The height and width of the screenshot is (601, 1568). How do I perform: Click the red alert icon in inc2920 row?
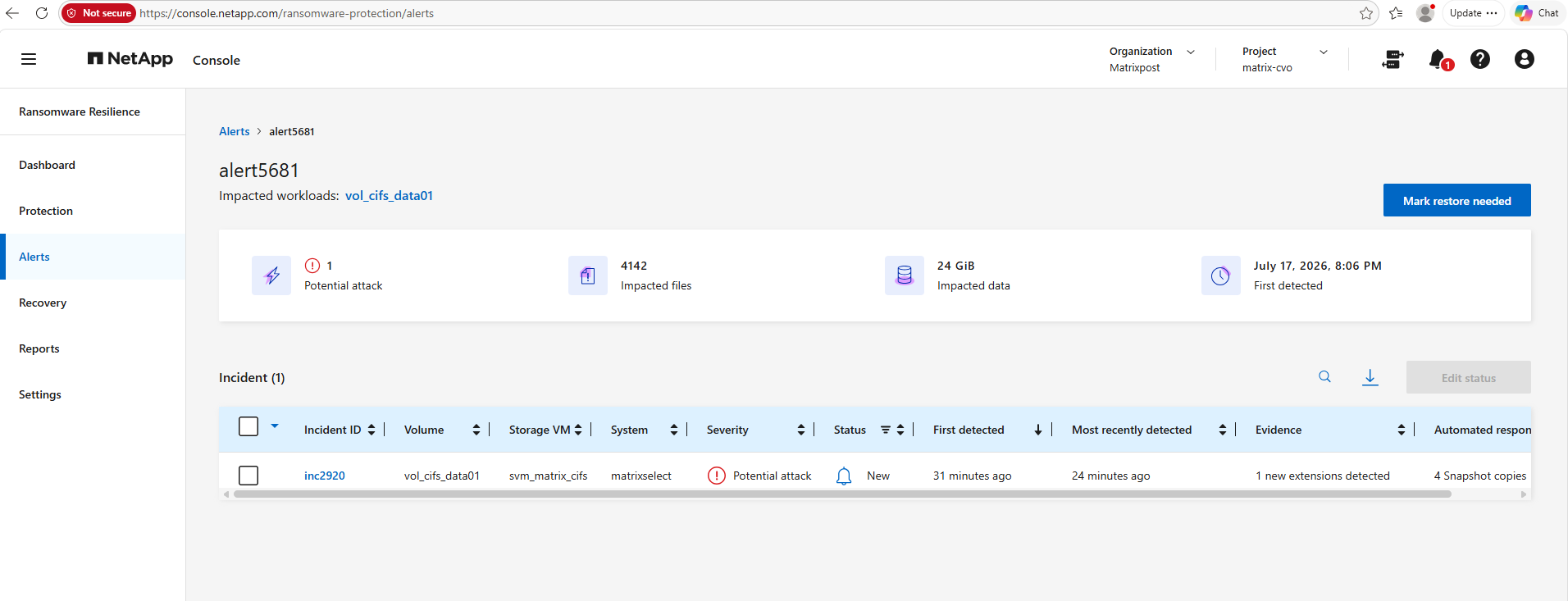coord(717,476)
